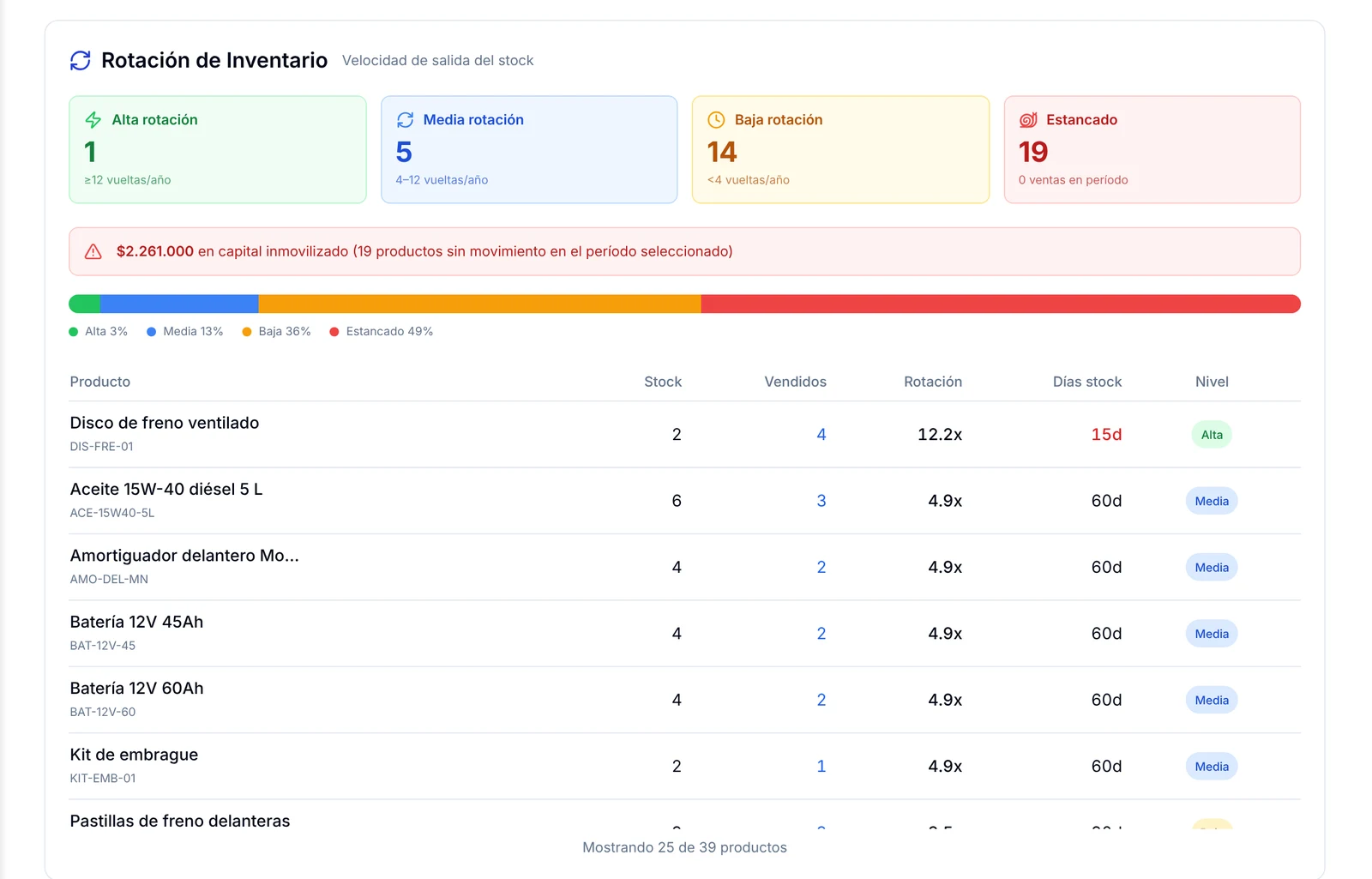1372x879 pixels.
Task: Click the Aceite 15W-40 diésel 5 L product name
Action: [166, 489]
